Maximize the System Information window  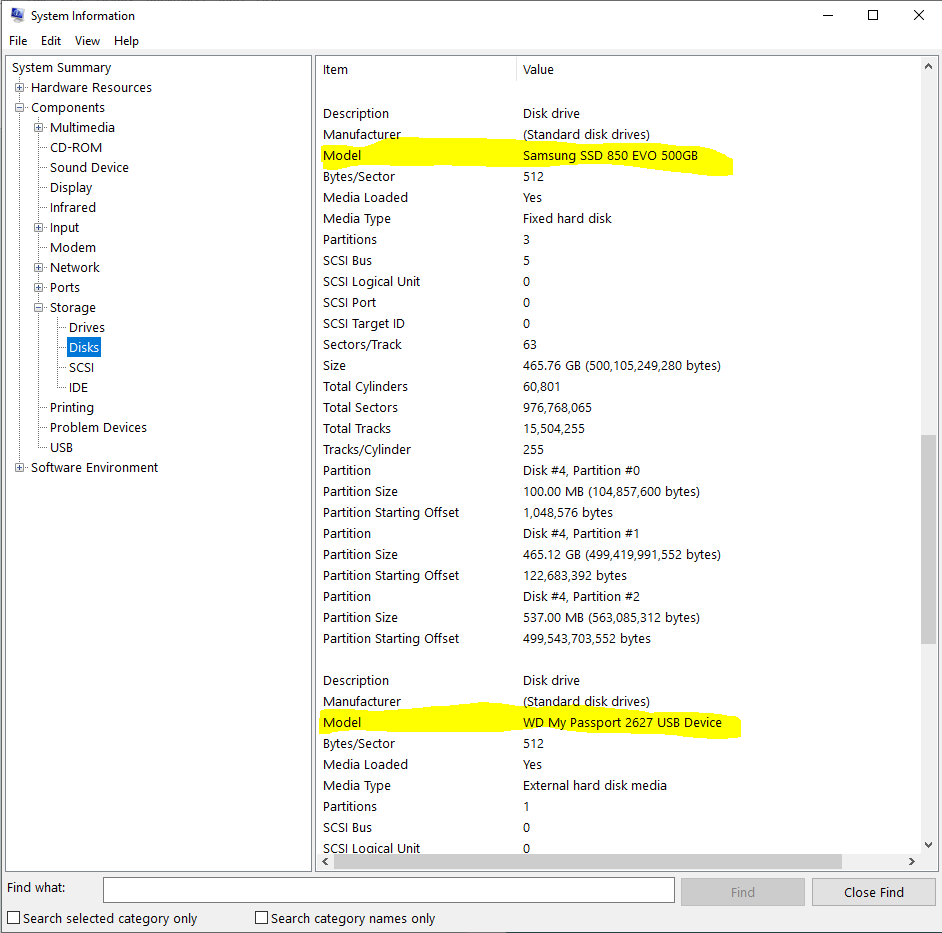[873, 16]
